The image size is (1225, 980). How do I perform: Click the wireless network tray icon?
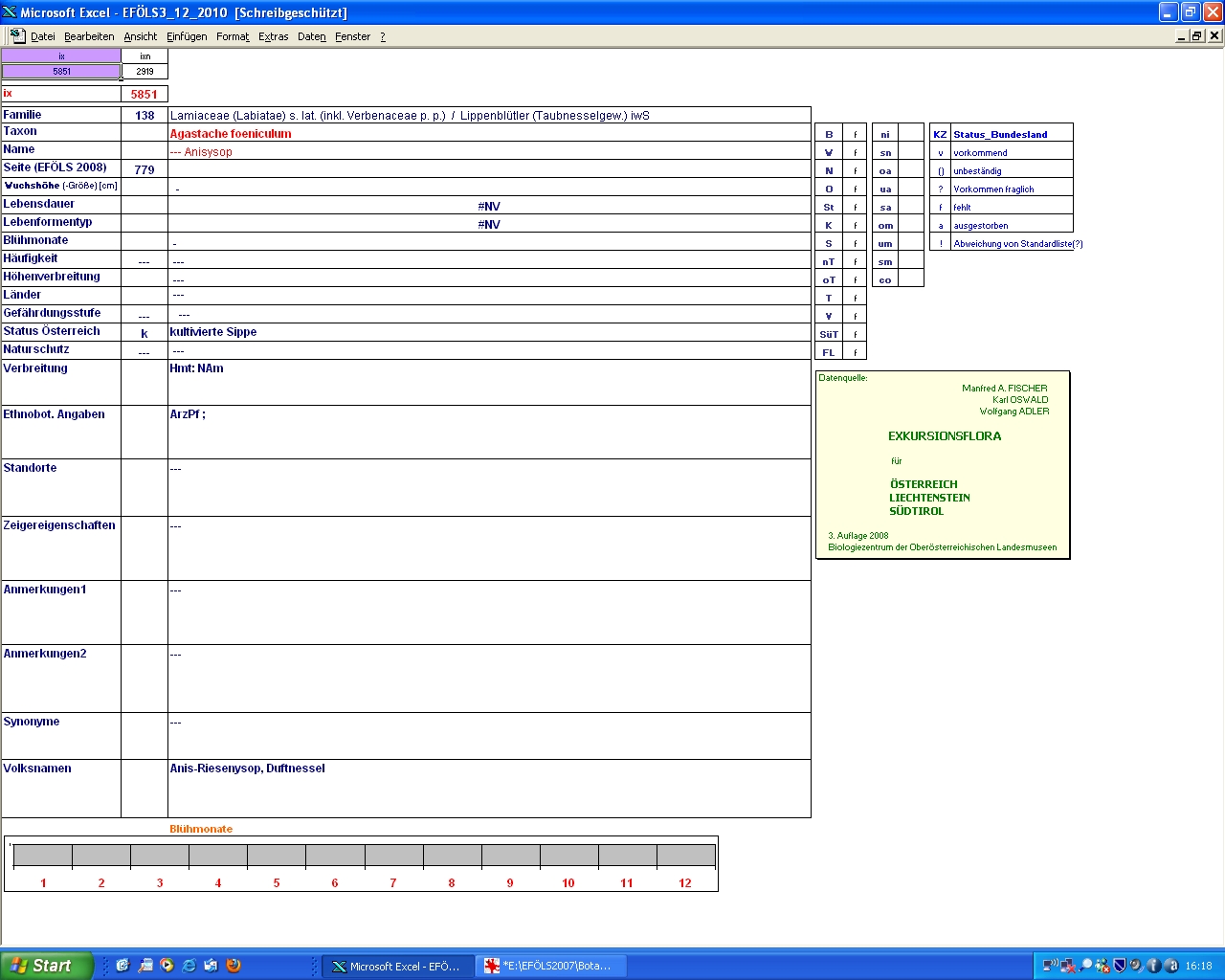1050,966
